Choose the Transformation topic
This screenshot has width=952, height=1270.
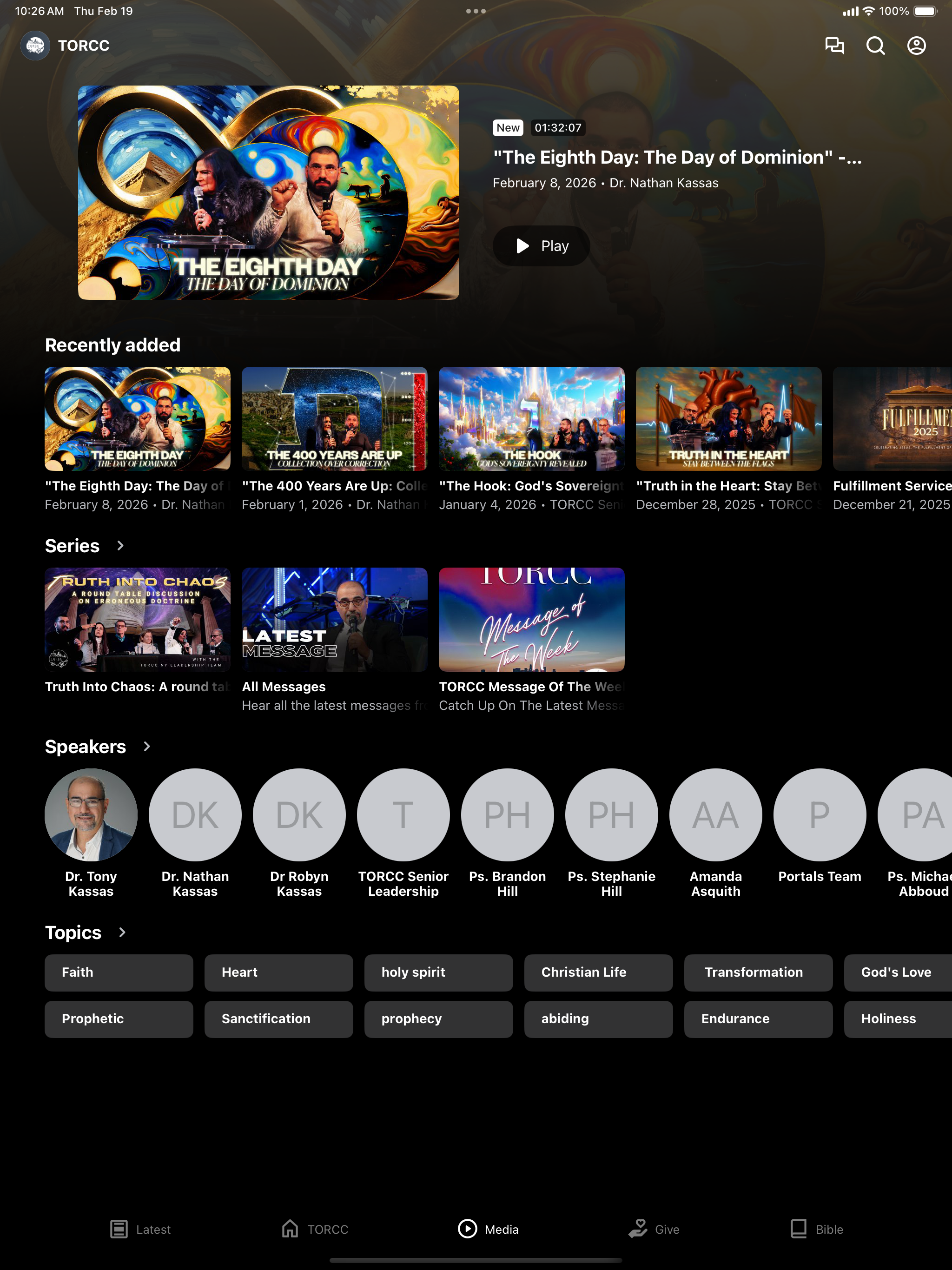pyautogui.click(x=759, y=972)
